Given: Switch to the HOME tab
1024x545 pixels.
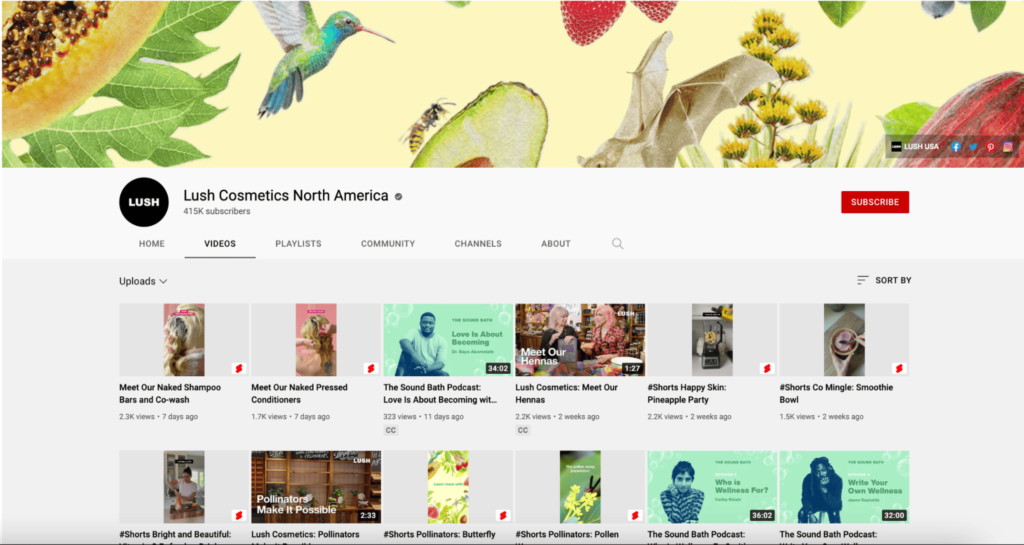Looking at the screenshot, I should click(152, 243).
